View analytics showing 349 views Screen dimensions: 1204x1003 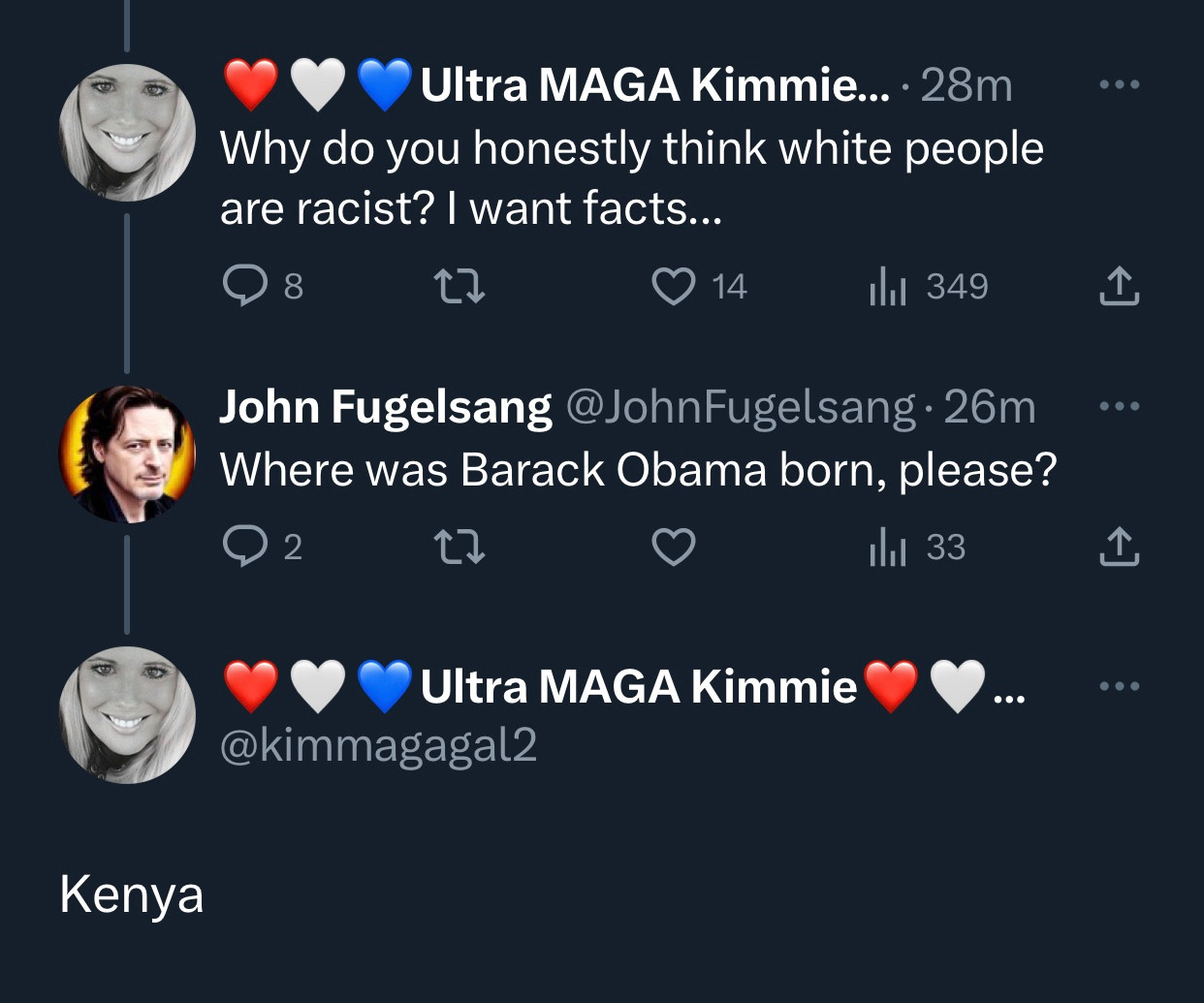928,287
